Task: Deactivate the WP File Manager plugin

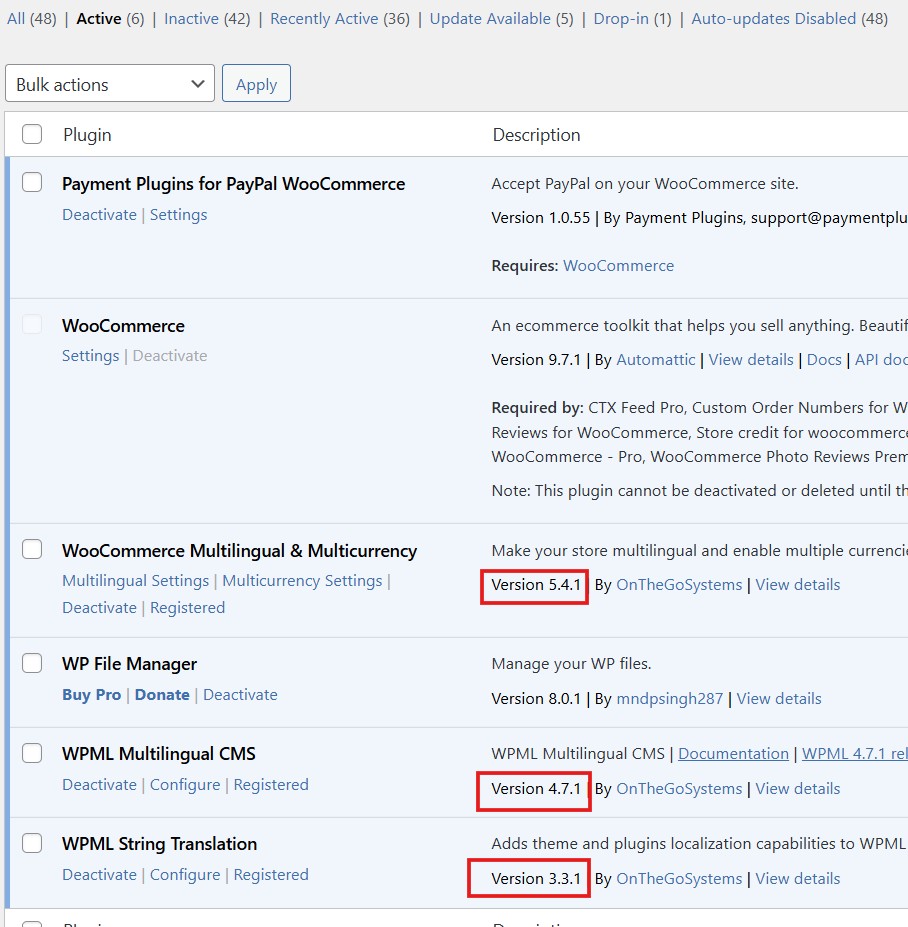Action: tap(240, 695)
